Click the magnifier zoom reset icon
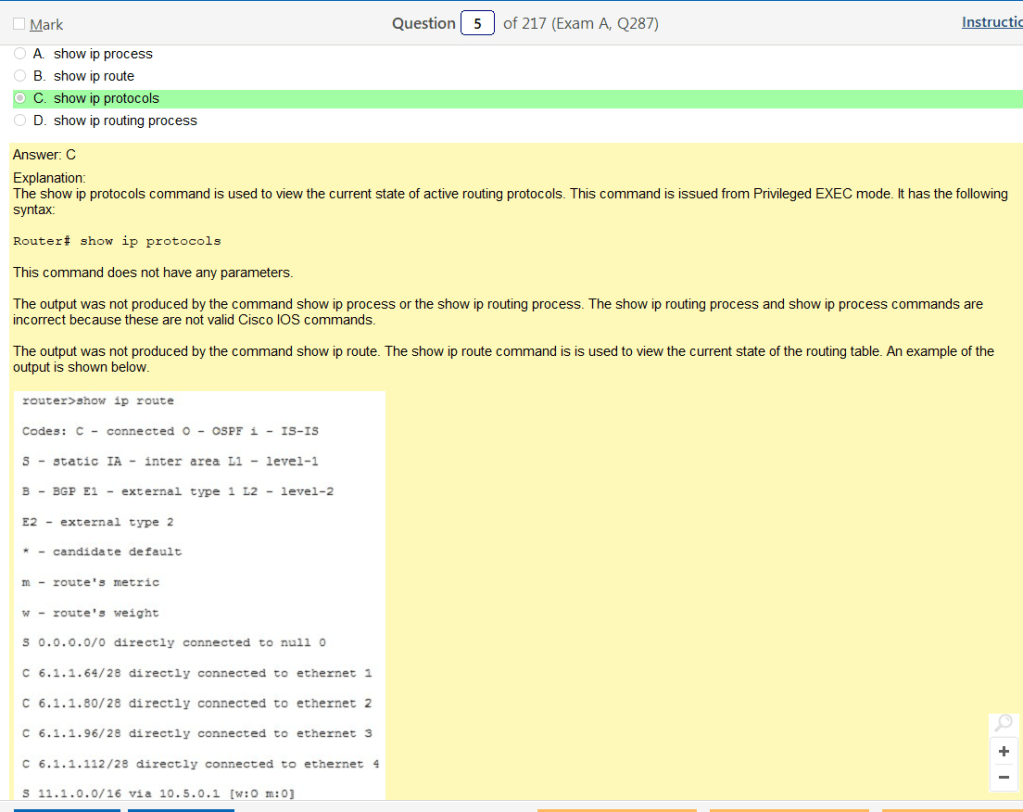This screenshot has width=1023, height=812. pos(1003,722)
